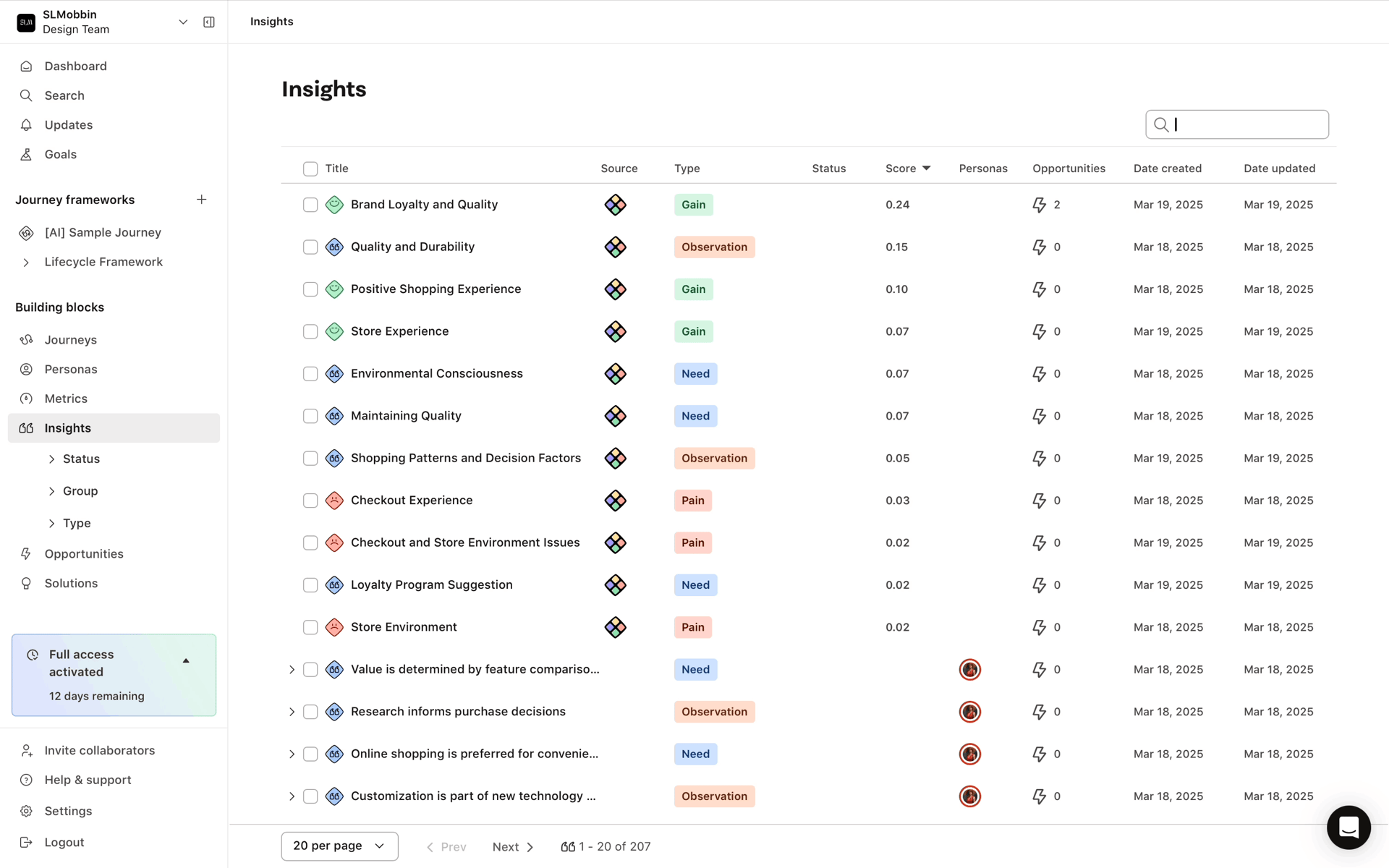Open the Checkout and Store Environment Issues insight

tap(465, 542)
